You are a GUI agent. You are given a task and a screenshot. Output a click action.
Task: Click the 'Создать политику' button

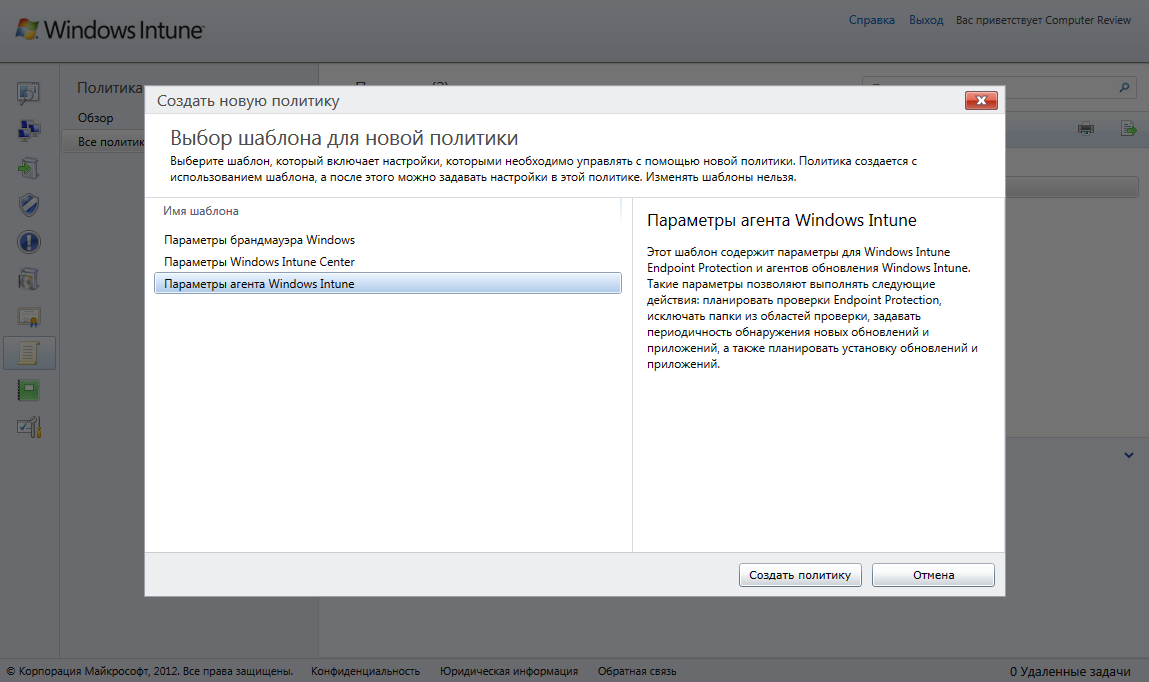(x=800, y=575)
